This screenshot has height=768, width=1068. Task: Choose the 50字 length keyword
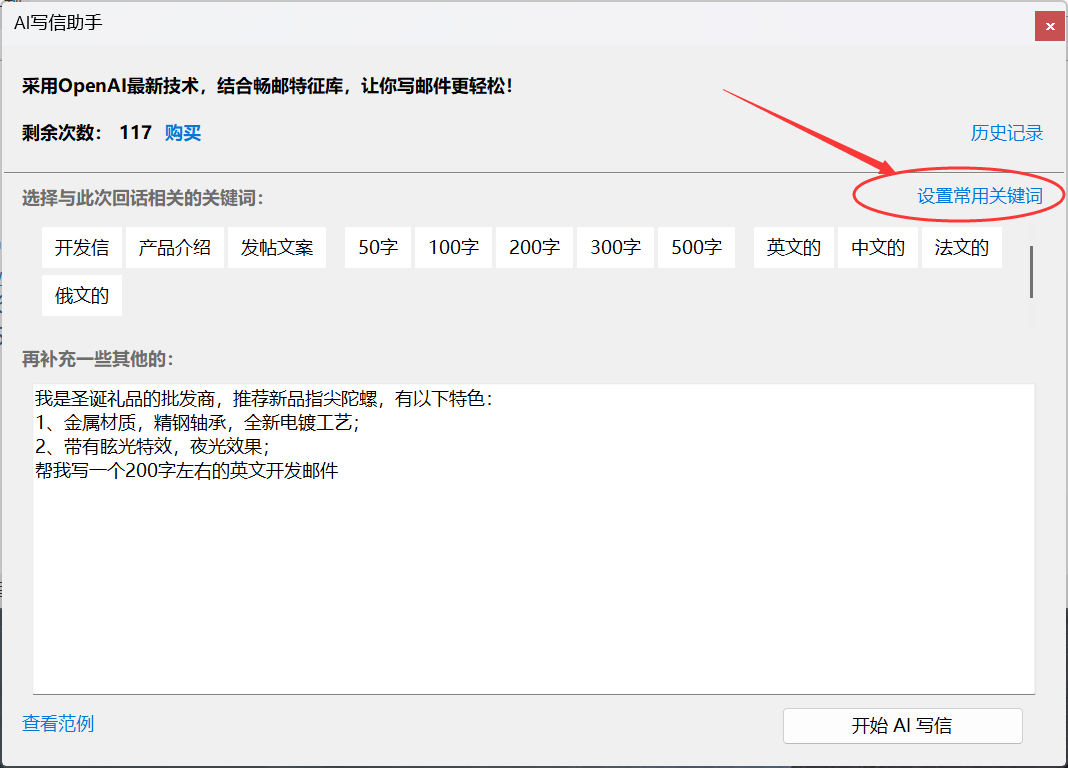(x=378, y=247)
